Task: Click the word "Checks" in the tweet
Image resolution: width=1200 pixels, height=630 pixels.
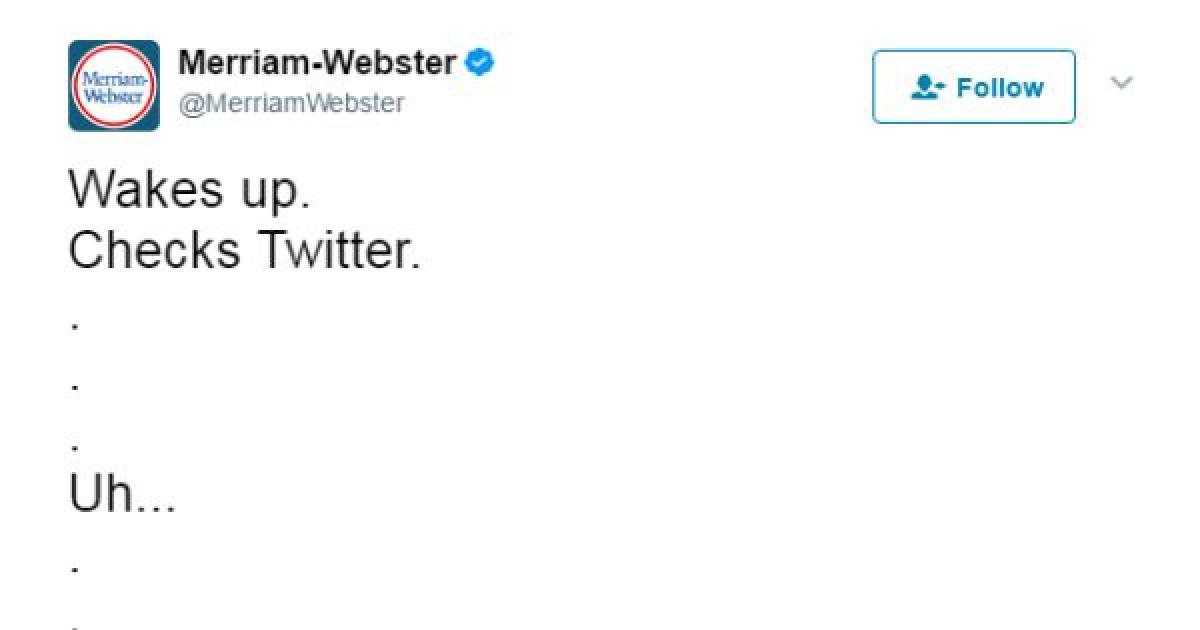Action: tap(154, 249)
